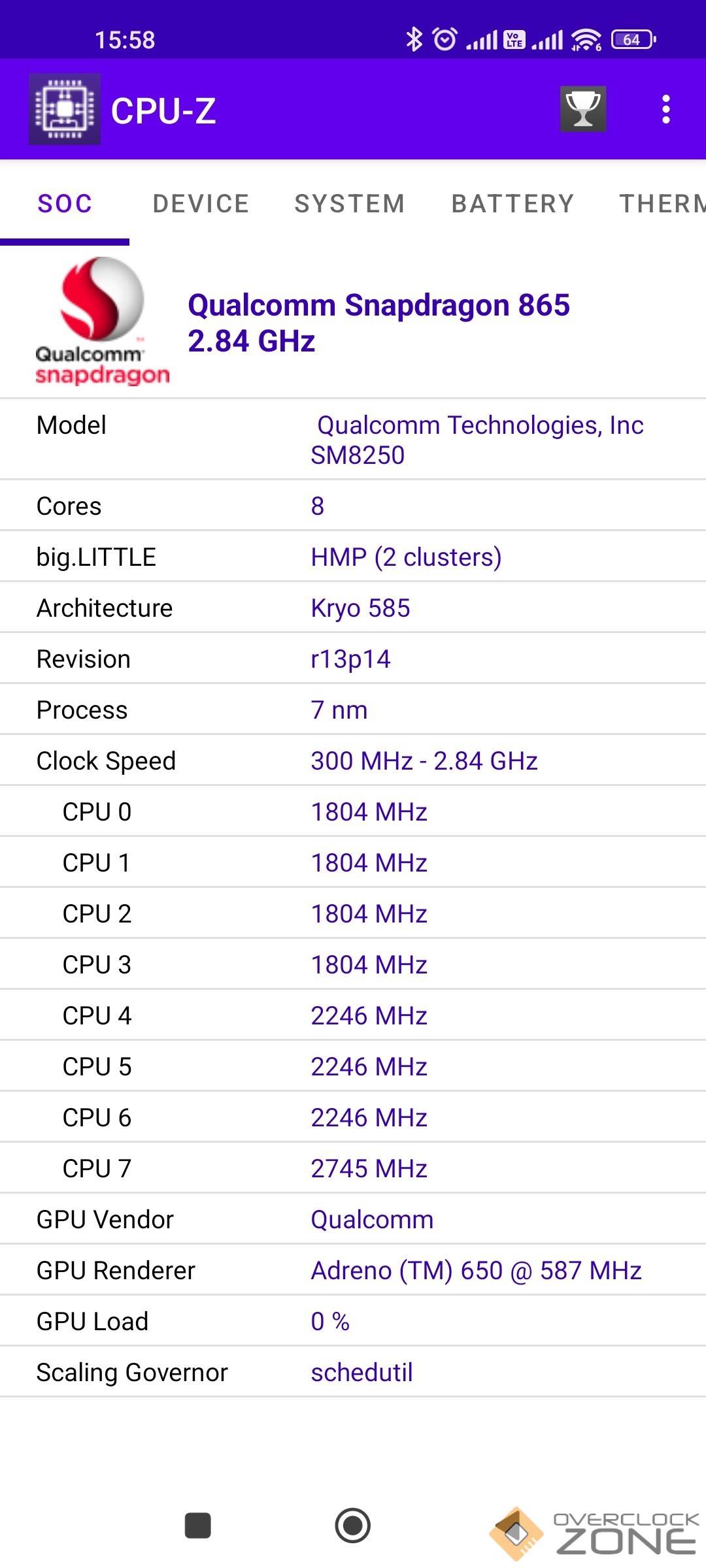706x1568 pixels.
Task: Select the SOC tab
Action: click(x=65, y=204)
